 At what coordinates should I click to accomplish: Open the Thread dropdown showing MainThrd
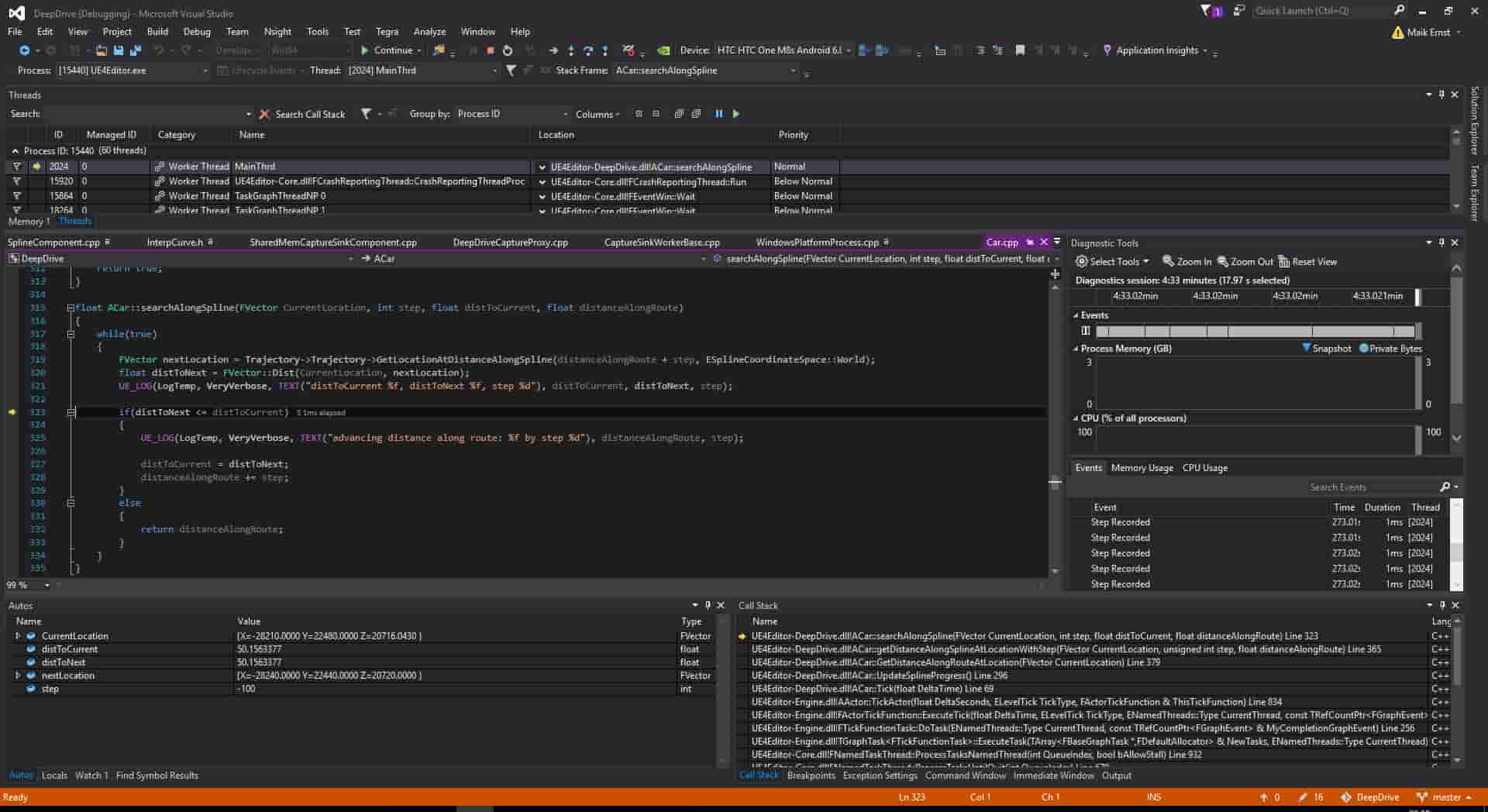tap(422, 71)
